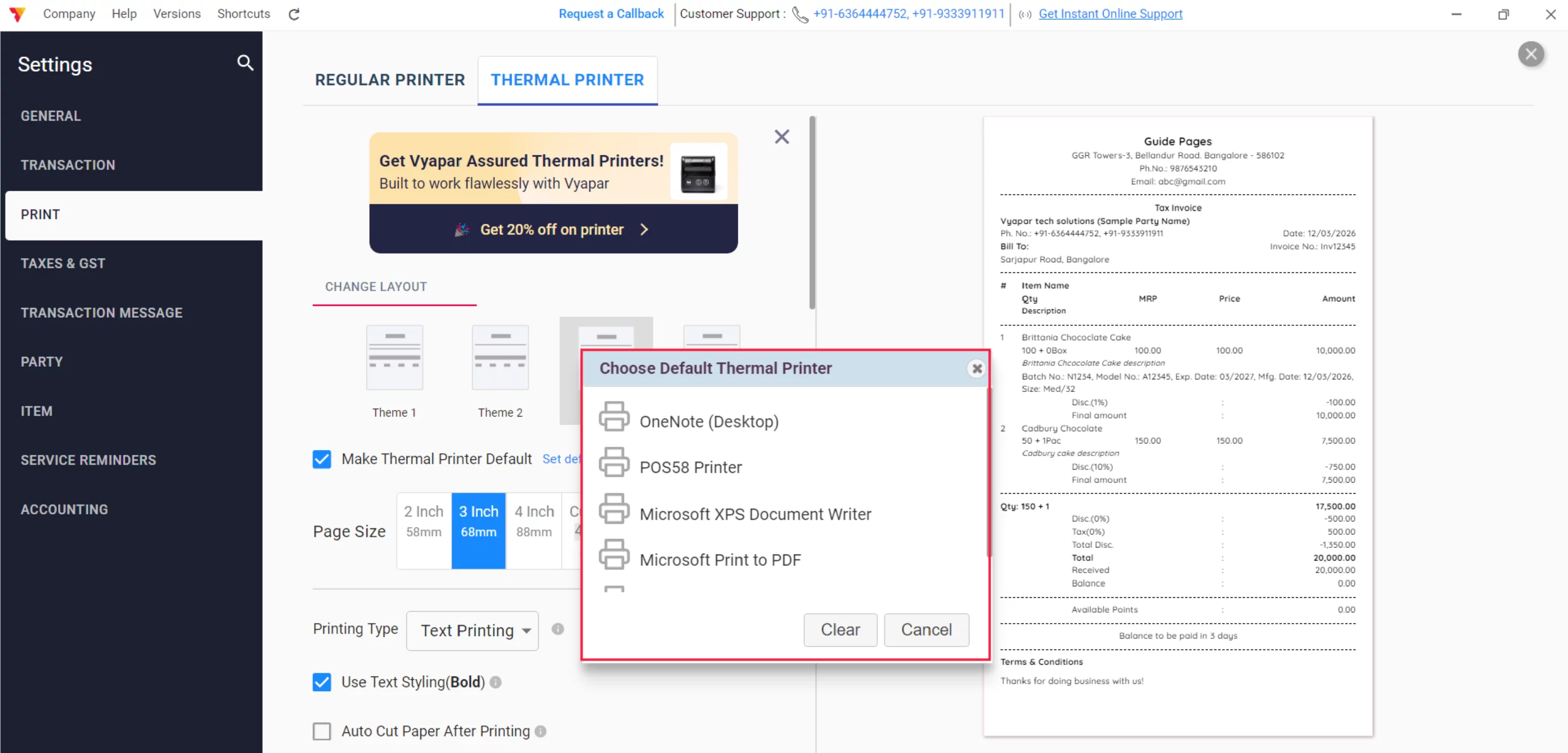
Task: Open Taxes & GST settings section
Action: click(131, 263)
